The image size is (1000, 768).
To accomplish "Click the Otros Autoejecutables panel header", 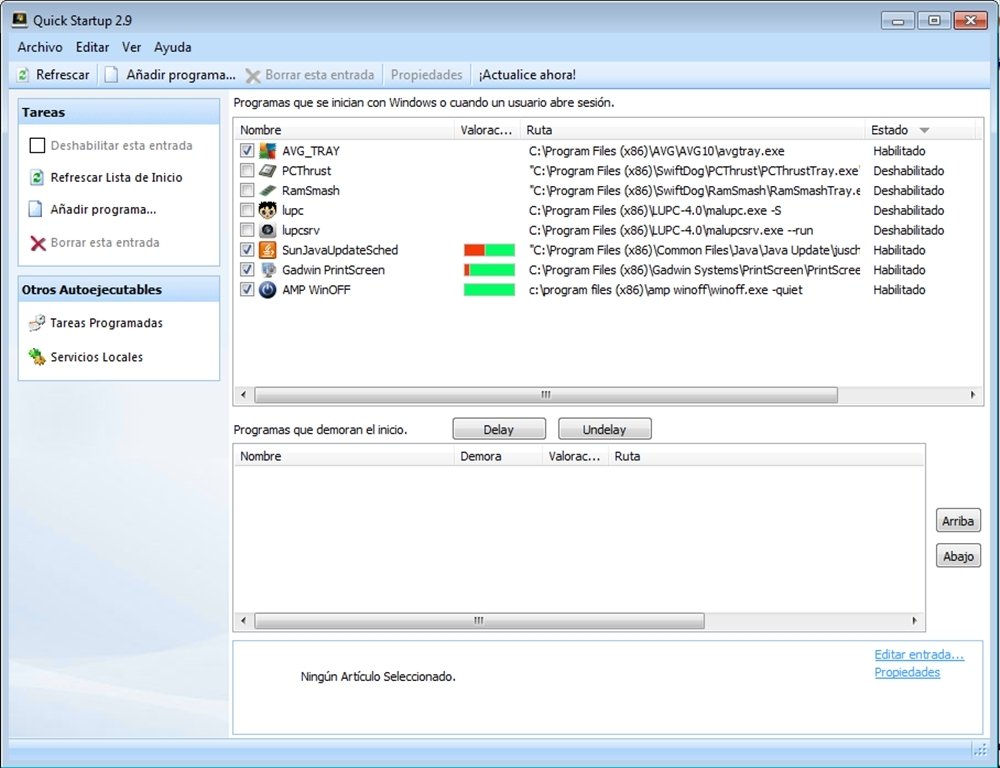I will coord(119,290).
